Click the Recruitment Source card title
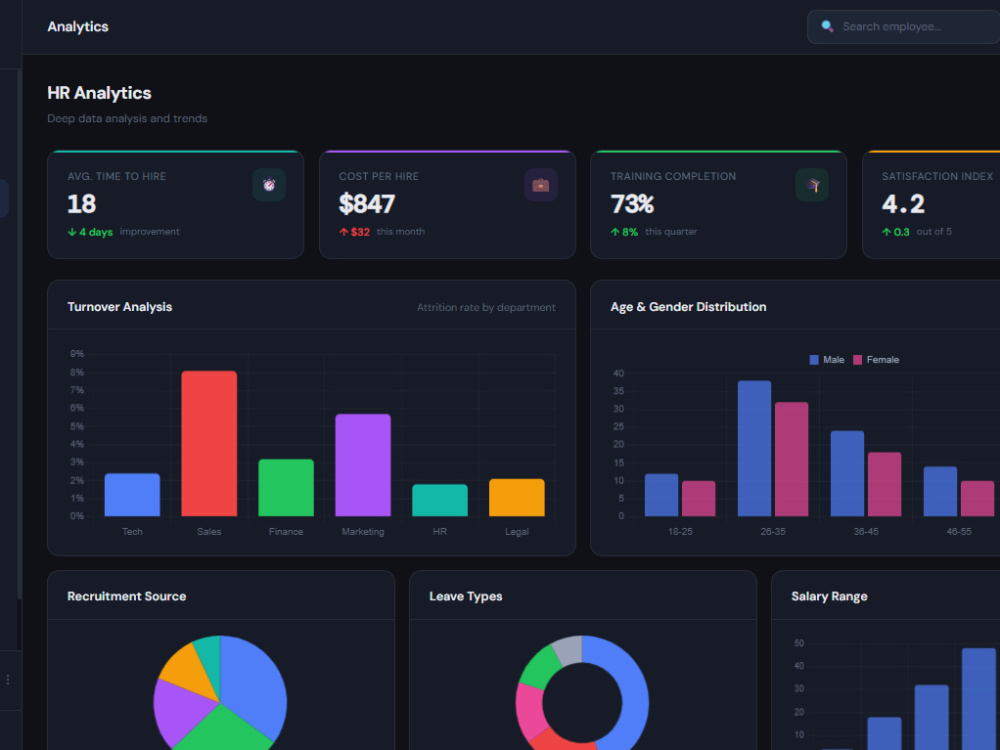1000x750 pixels. point(127,596)
